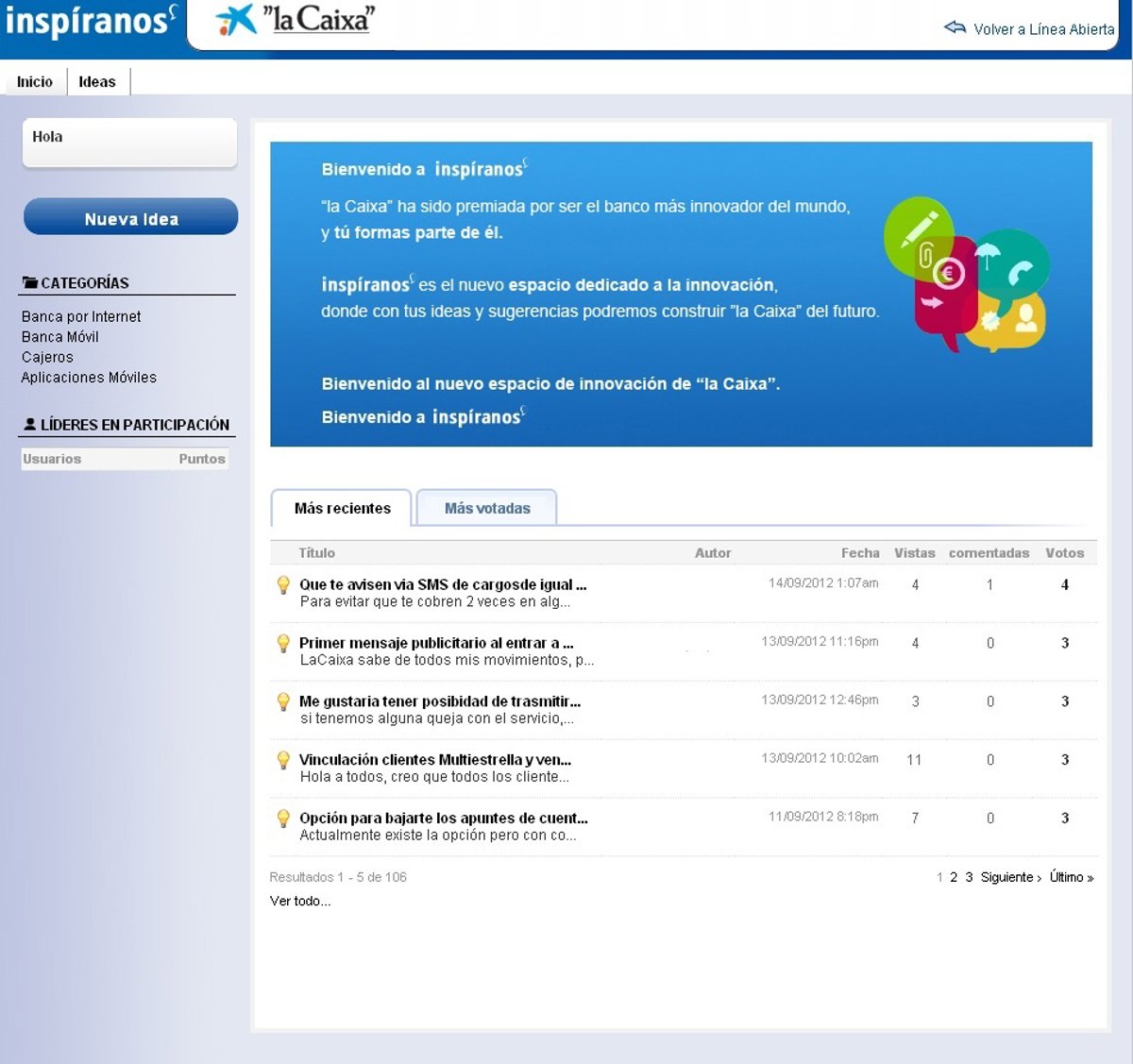Click lightbulb icon beside Opción para bajarte idea
Viewport: 1133px width, 1064px height.
(x=282, y=819)
